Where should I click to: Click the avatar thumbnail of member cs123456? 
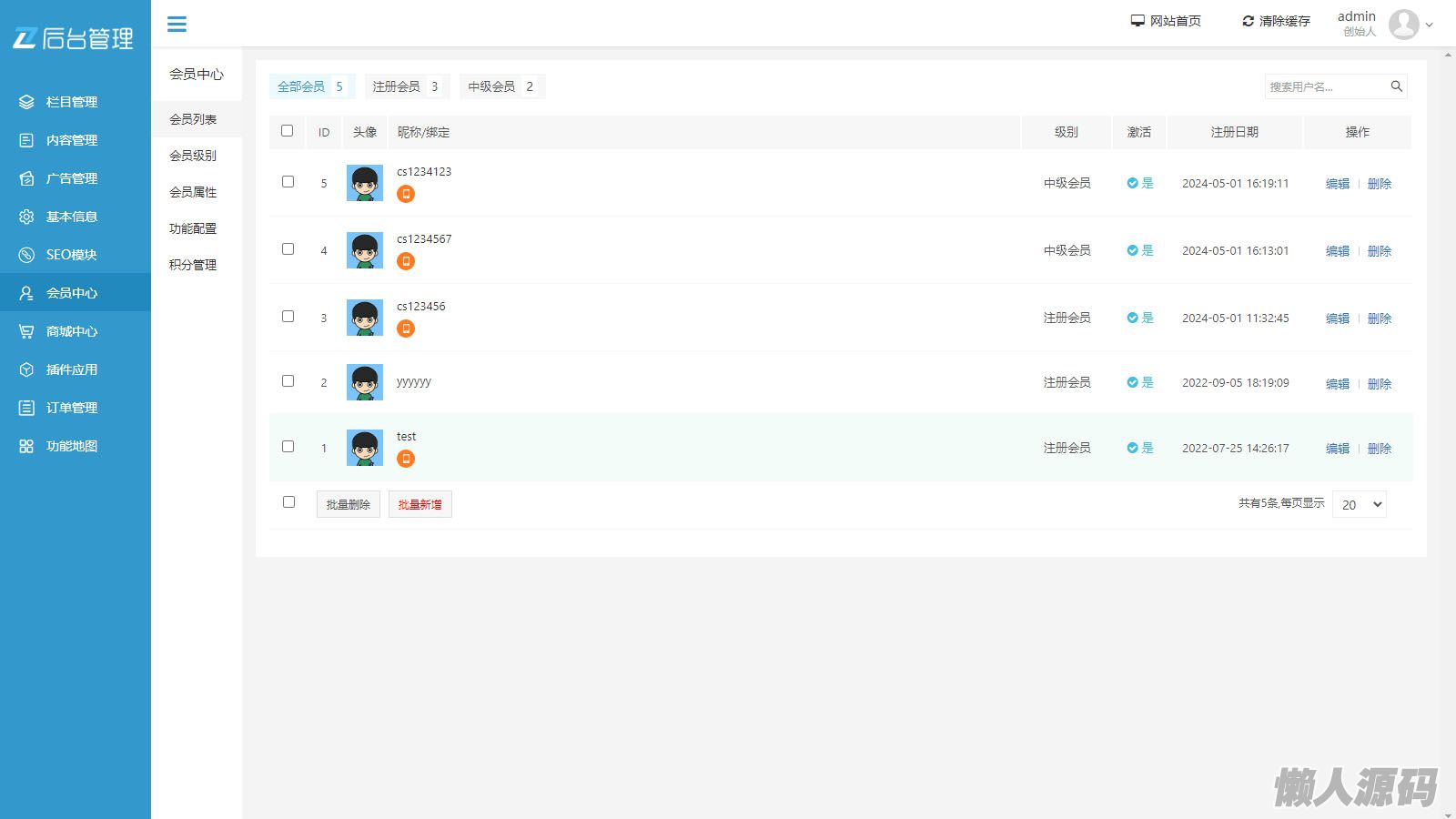365,318
